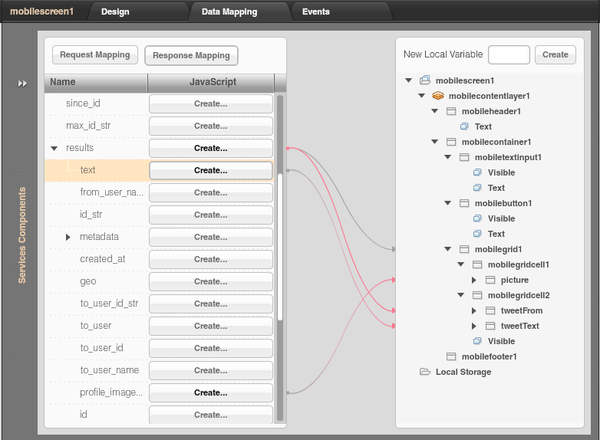Expand the tweetFrom tree node
The image size is (600, 440).
pyautogui.click(x=474, y=311)
